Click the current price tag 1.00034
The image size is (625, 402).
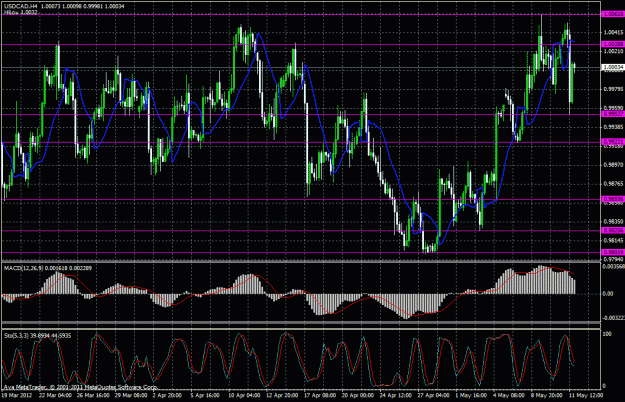point(613,67)
